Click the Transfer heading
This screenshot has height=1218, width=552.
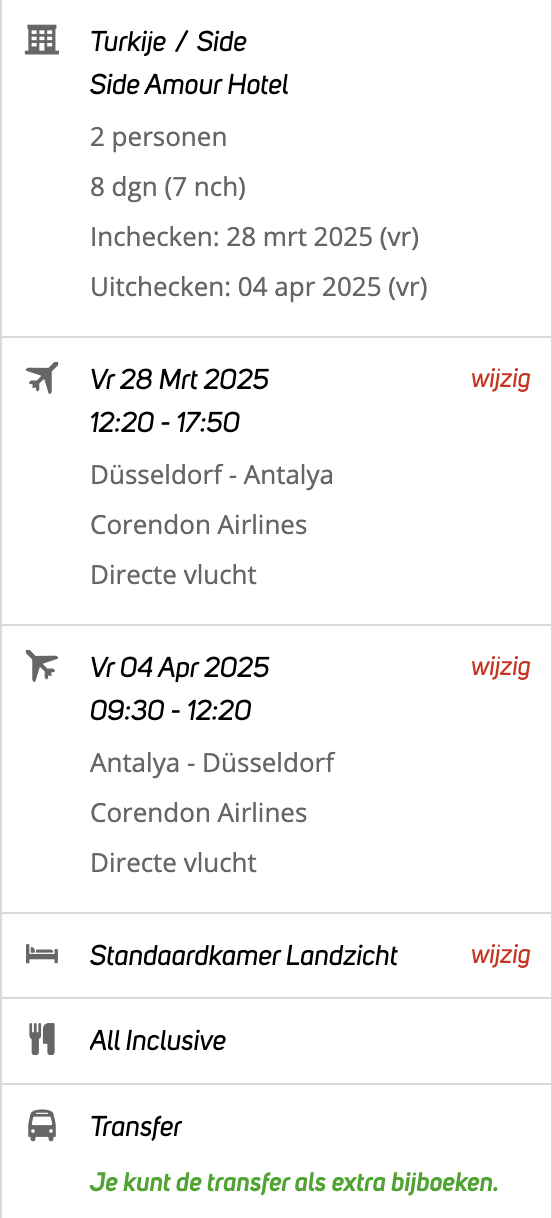136,1127
